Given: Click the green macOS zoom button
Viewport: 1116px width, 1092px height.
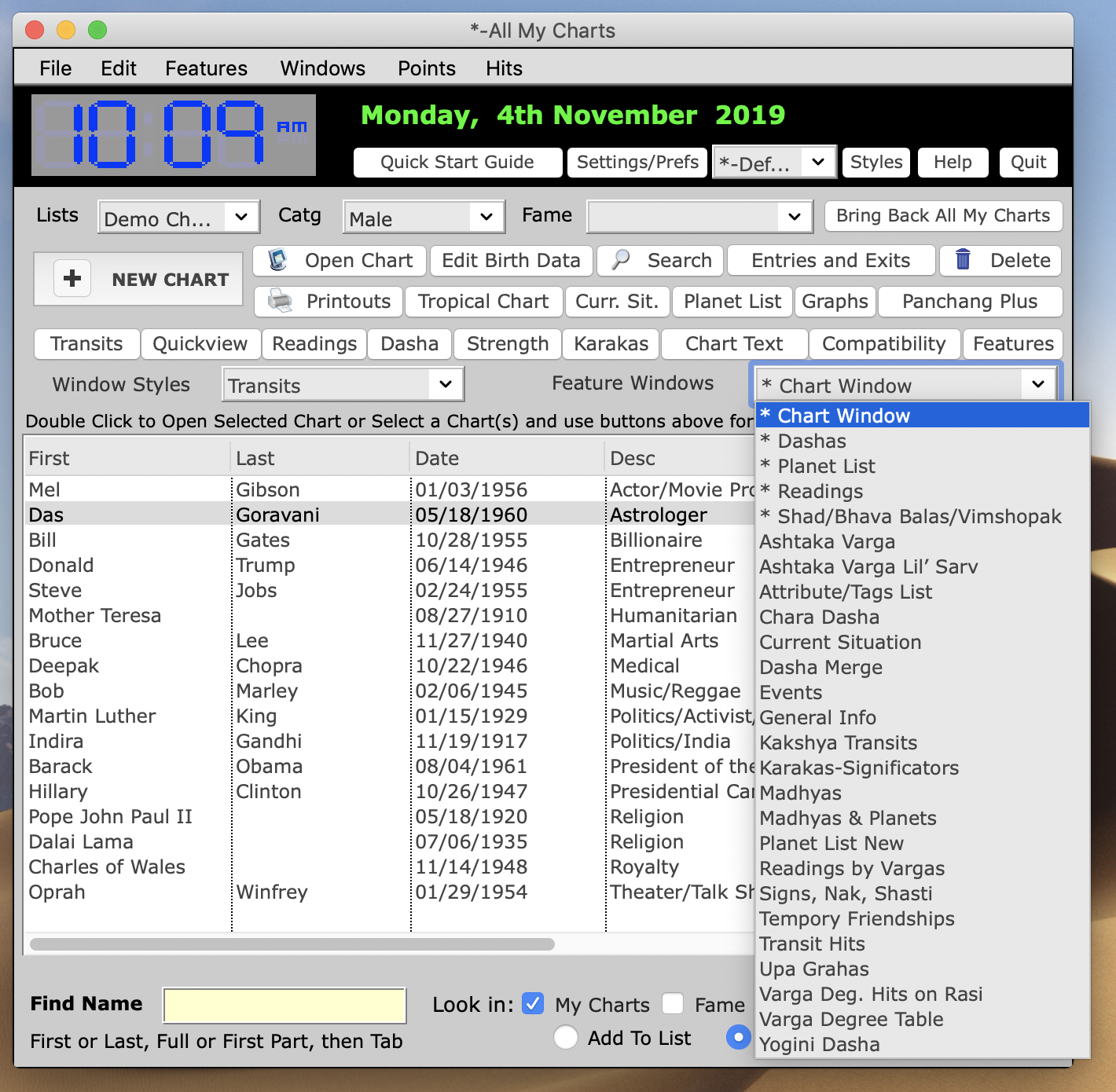Looking at the screenshot, I should (97, 31).
